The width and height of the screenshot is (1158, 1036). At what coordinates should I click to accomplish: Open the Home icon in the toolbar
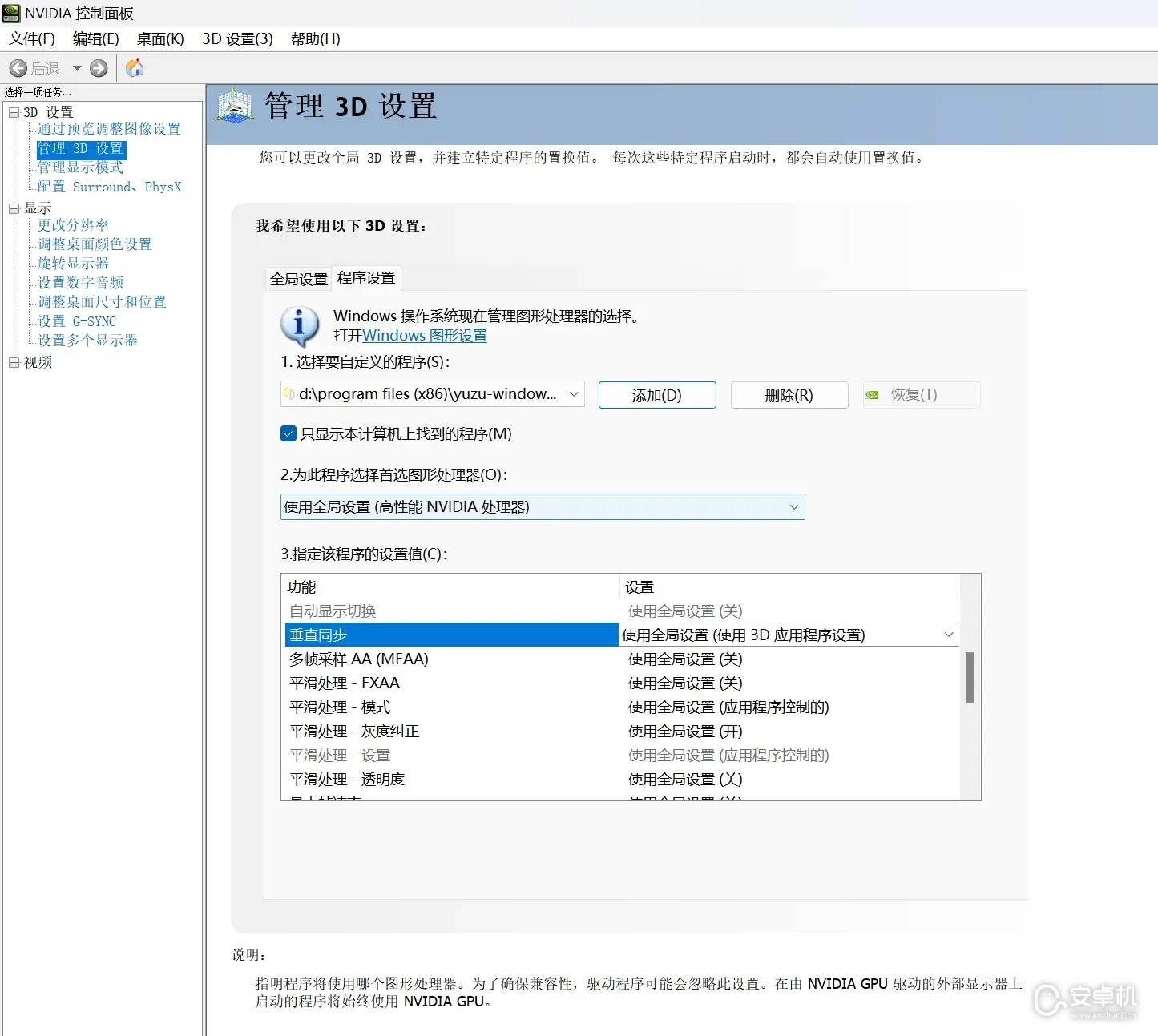pos(135,68)
